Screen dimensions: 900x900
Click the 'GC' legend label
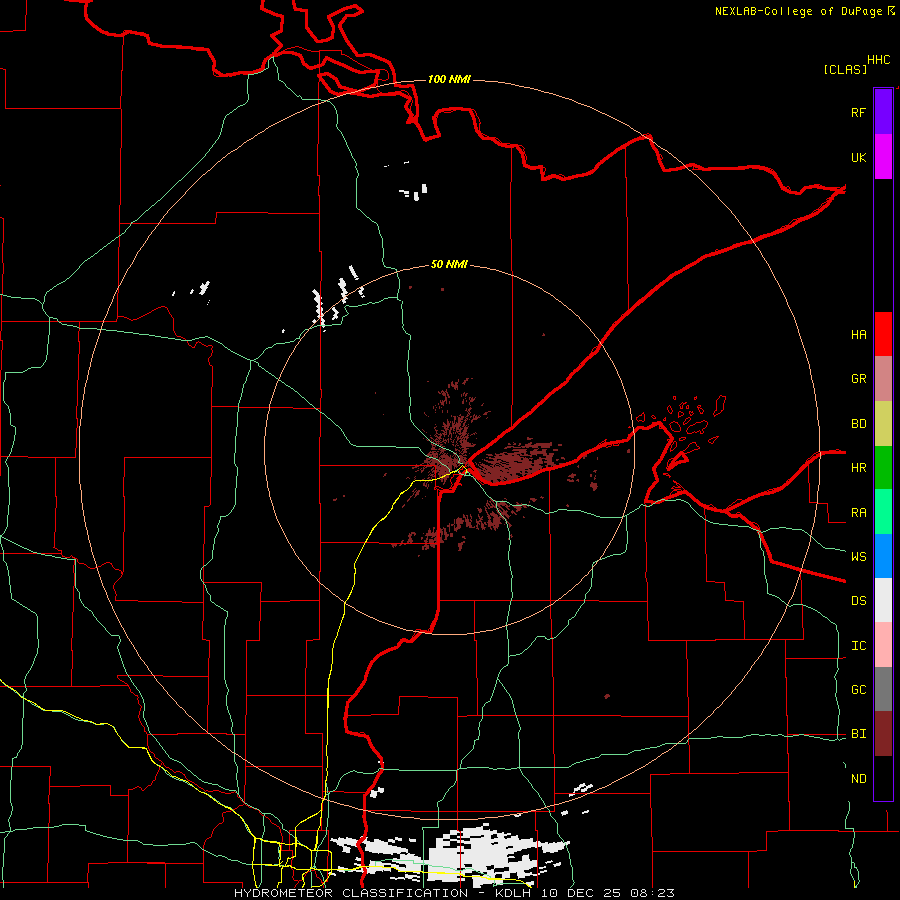[x=858, y=690]
